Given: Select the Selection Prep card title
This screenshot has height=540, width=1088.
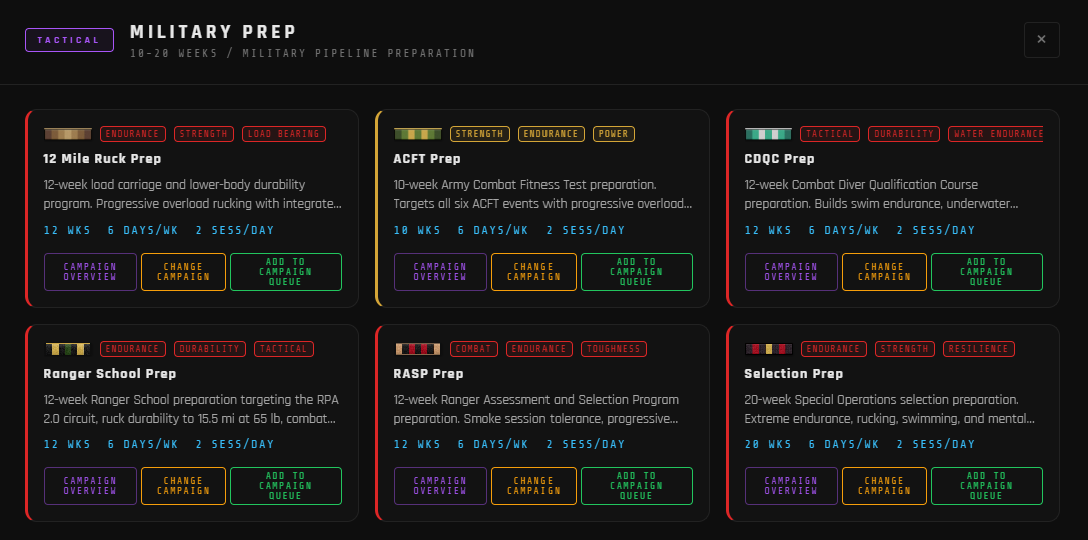Looking at the screenshot, I should coord(794,373).
